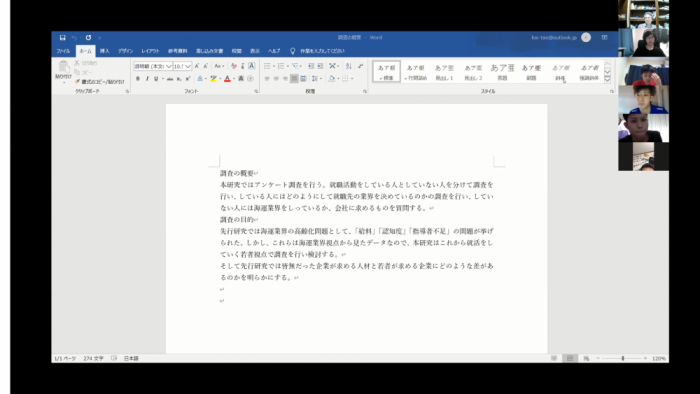Click the zoom slider handle in the status bar
This screenshot has height=394, width=700.
(623, 358)
